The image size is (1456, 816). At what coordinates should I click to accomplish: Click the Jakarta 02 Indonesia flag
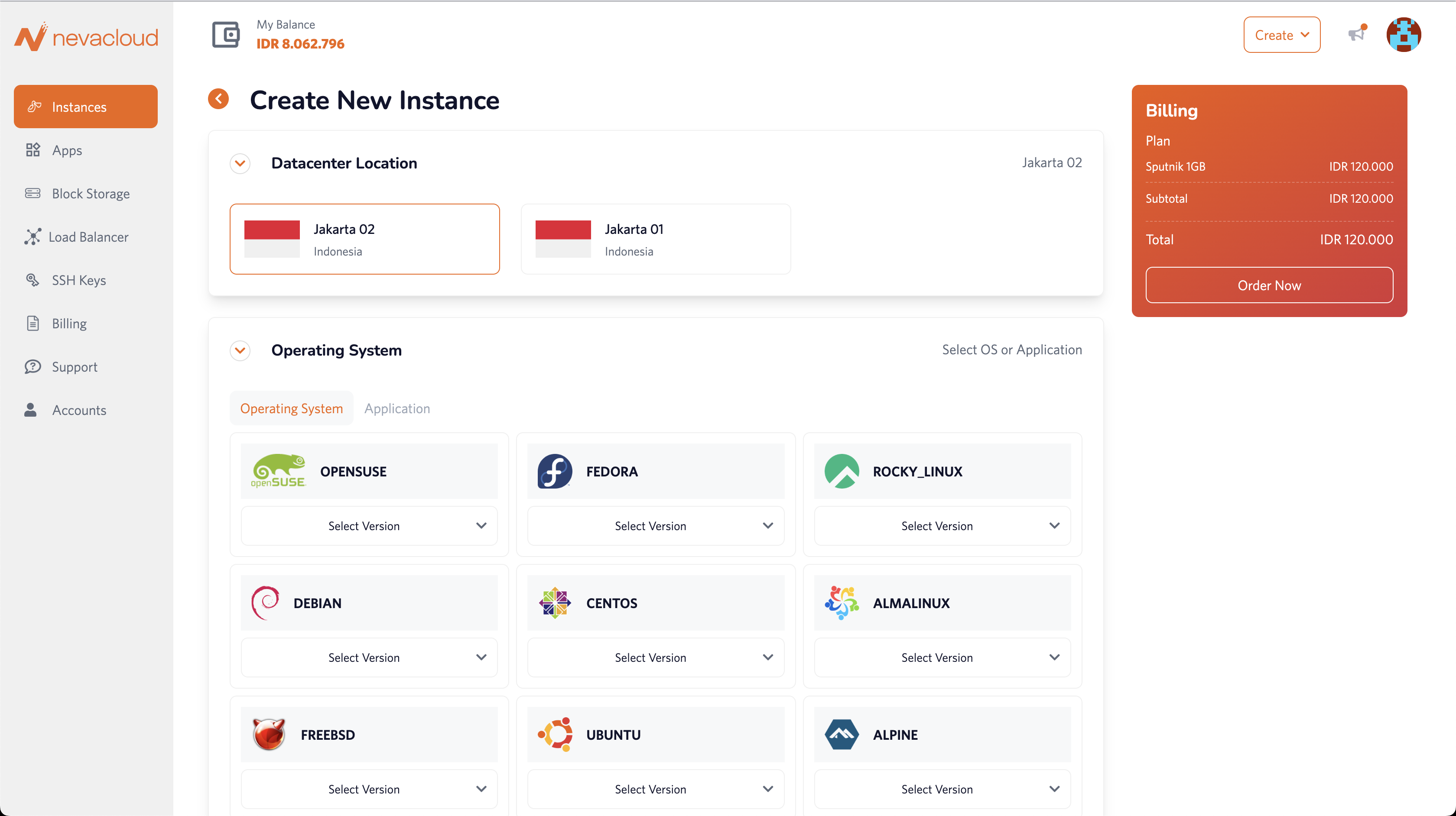click(272, 239)
